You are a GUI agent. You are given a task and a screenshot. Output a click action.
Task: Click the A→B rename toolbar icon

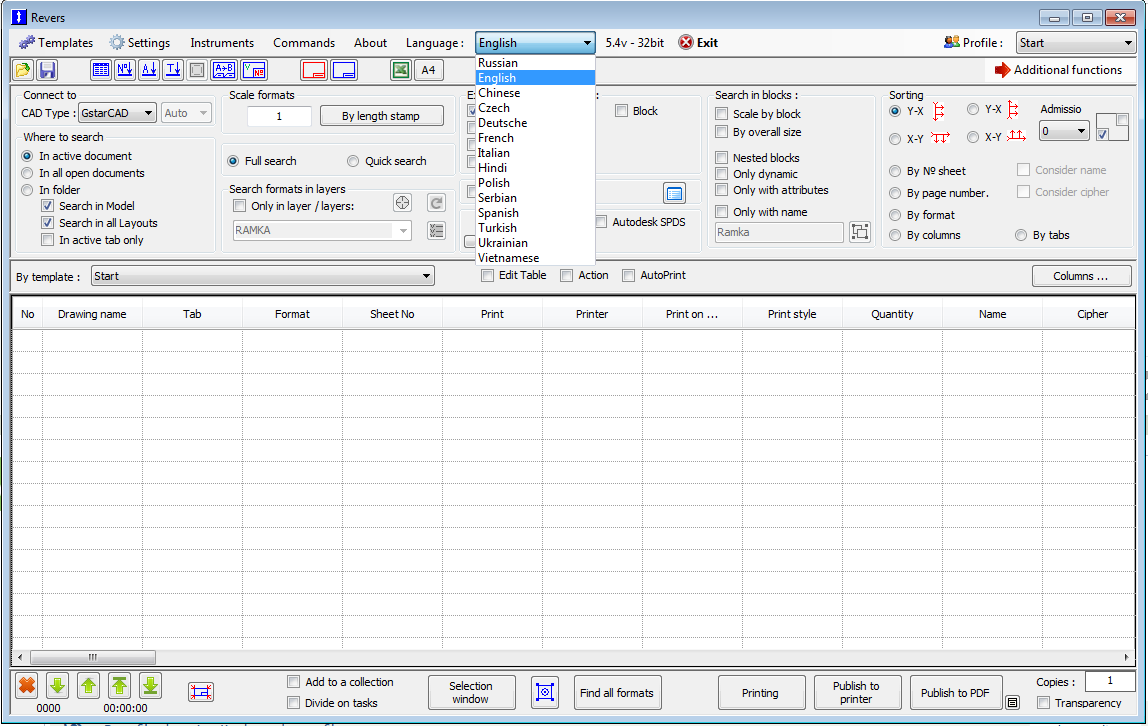click(x=224, y=70)
